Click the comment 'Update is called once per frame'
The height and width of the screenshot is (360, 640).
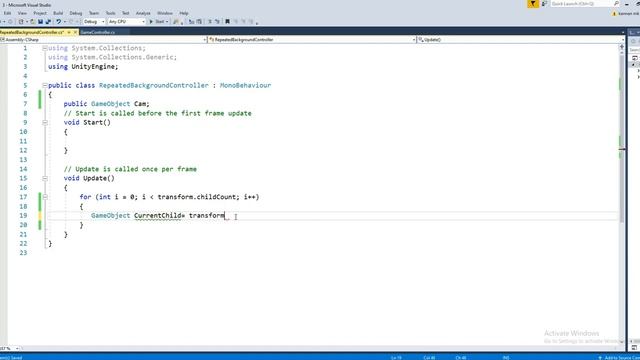(136, 169)
